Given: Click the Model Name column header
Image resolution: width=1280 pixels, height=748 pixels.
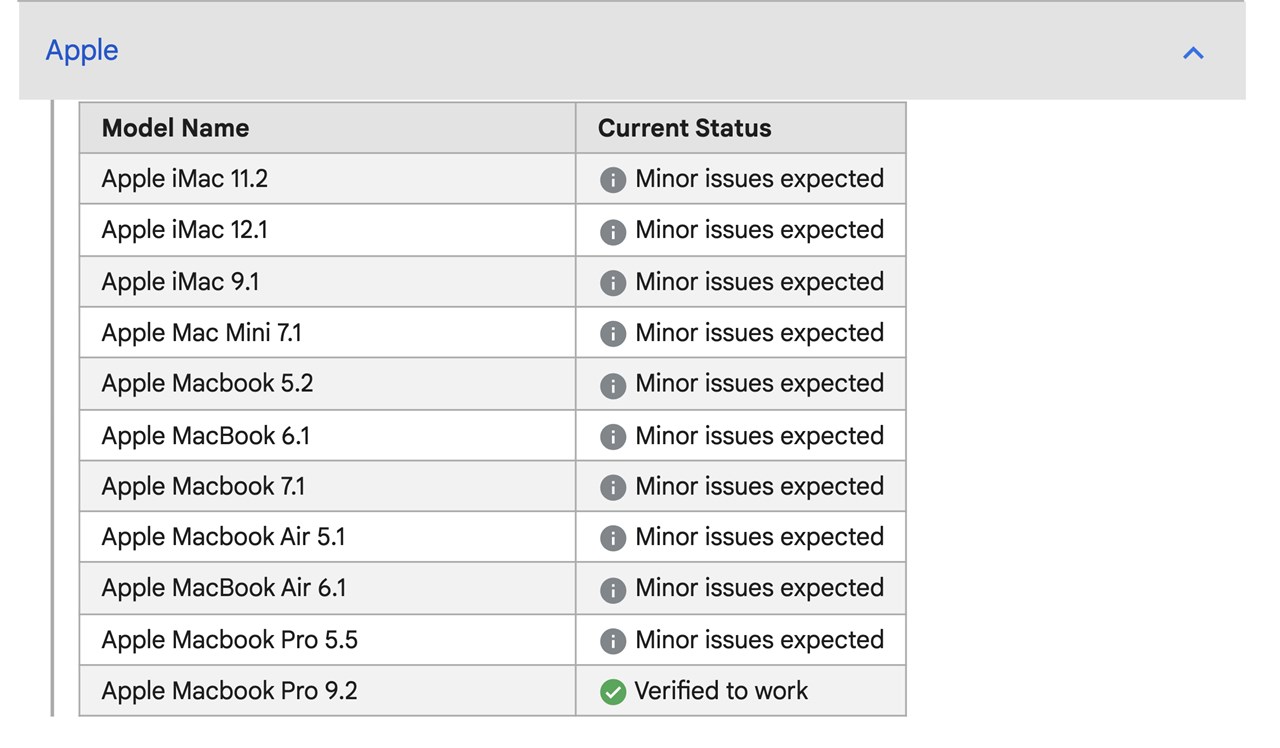Looking at the screenshot, I should click(175, 128).
